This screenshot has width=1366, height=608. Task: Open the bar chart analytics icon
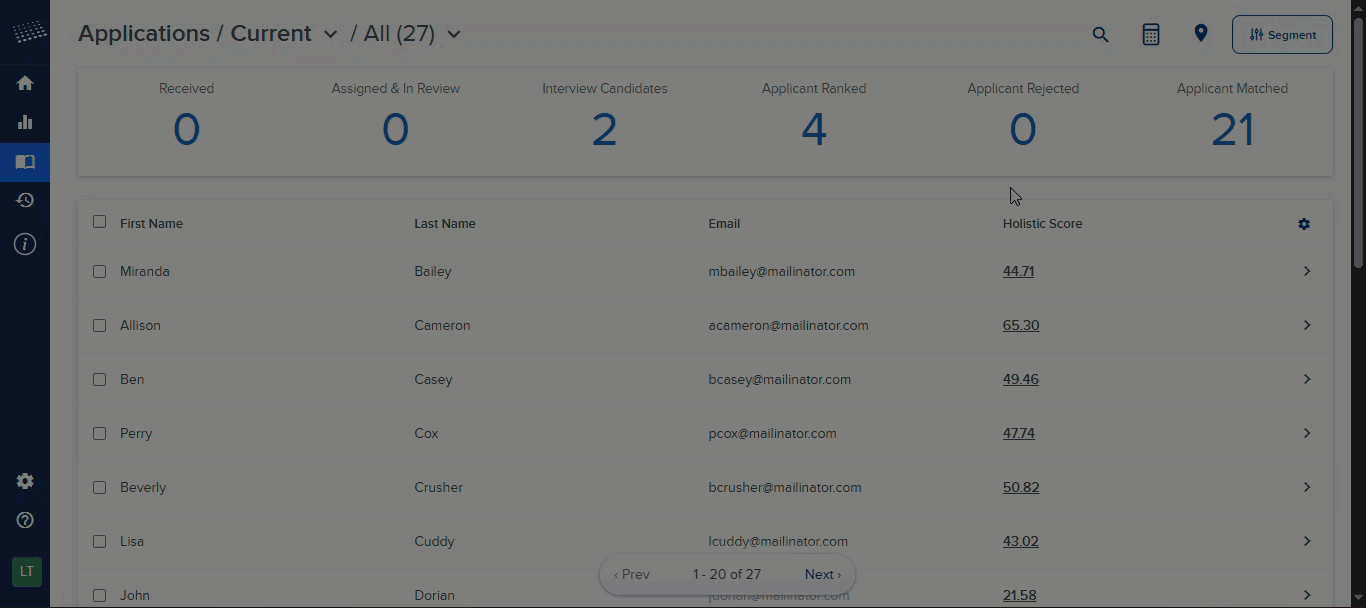25,122
